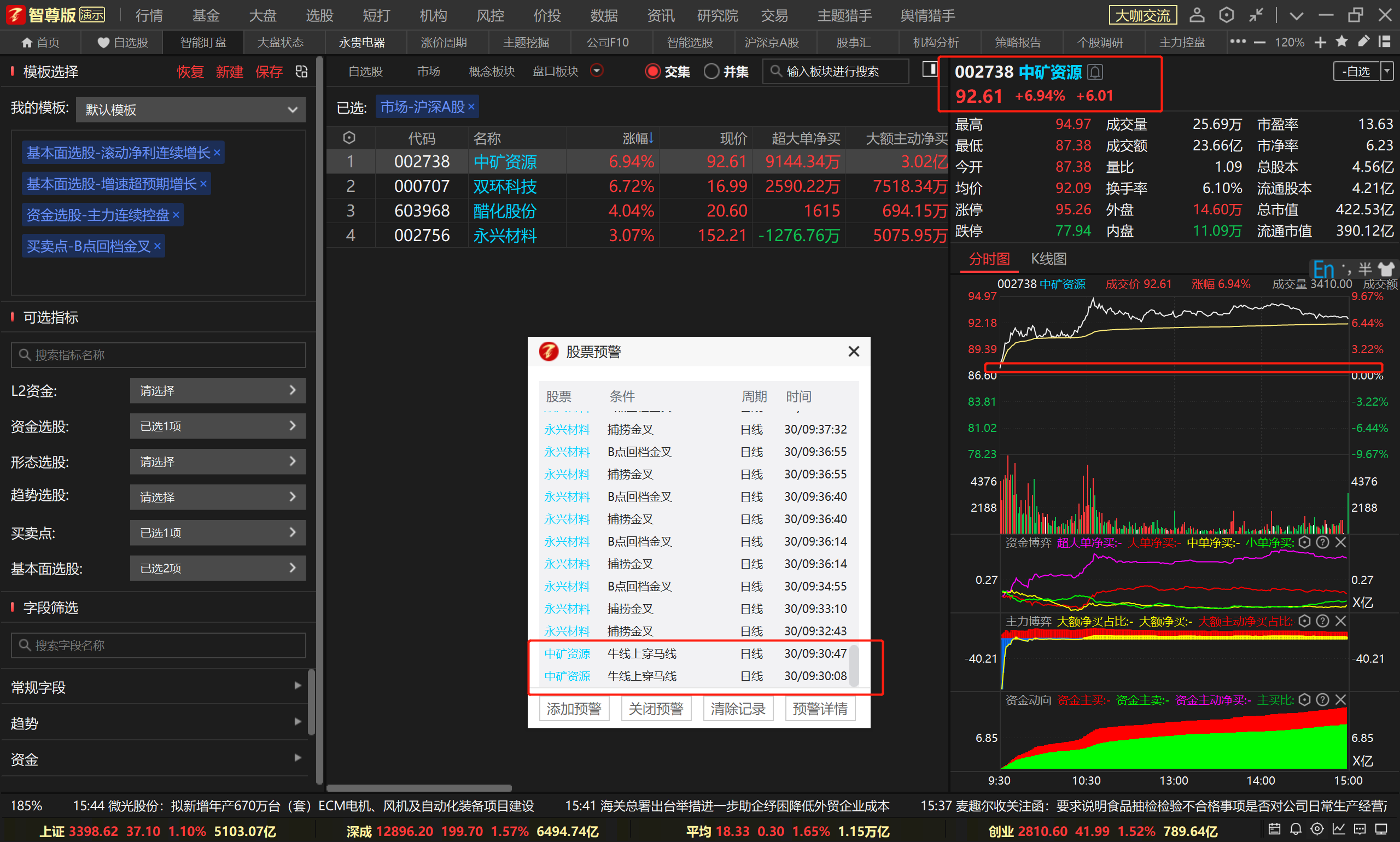Open the 主题猎手 menu

point(844,15)
